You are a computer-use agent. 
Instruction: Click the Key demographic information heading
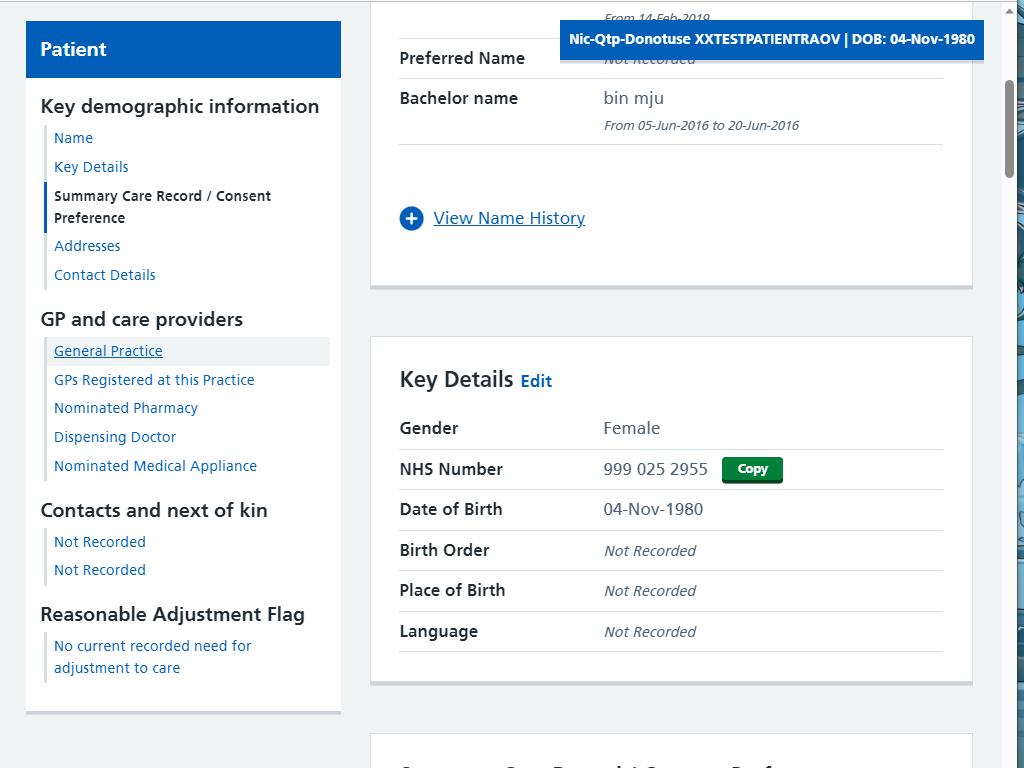pos(180,106)
